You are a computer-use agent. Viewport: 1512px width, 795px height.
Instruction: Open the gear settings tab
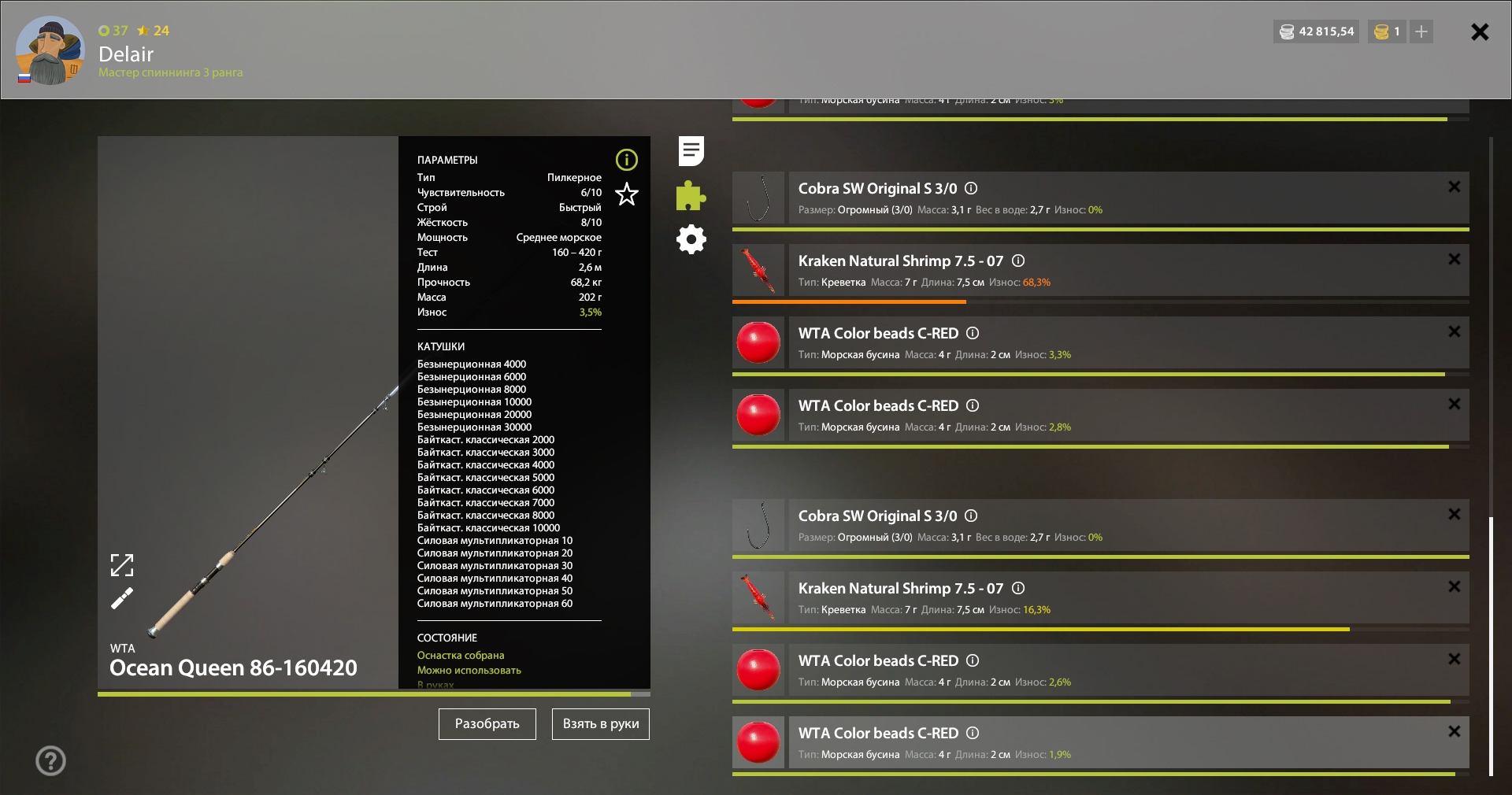tap(691, 239)
